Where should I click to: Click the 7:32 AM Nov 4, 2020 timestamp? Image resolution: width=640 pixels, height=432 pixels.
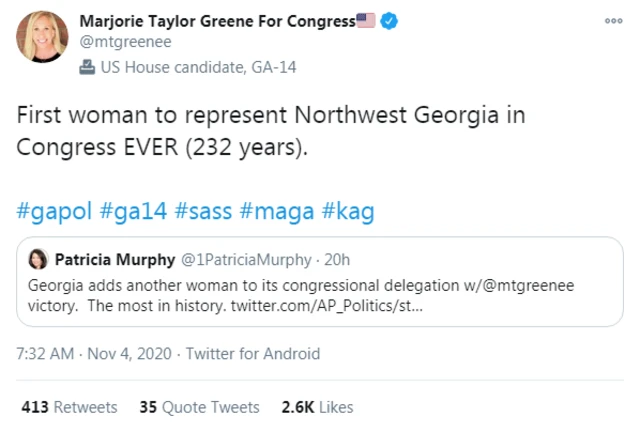pyautogui.click(x=94, y=353)
